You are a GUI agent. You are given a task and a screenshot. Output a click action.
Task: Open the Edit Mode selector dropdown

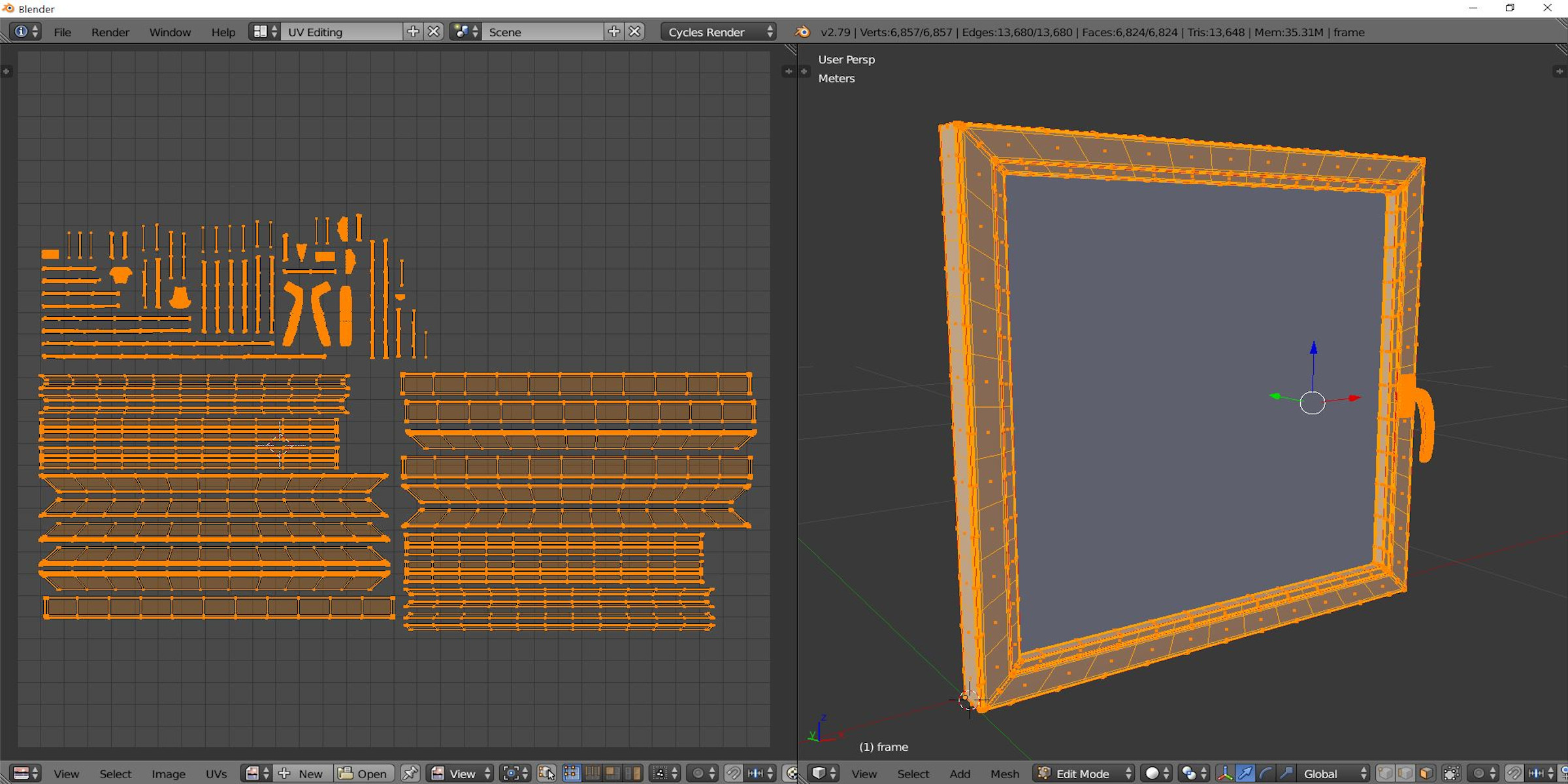1084,774
